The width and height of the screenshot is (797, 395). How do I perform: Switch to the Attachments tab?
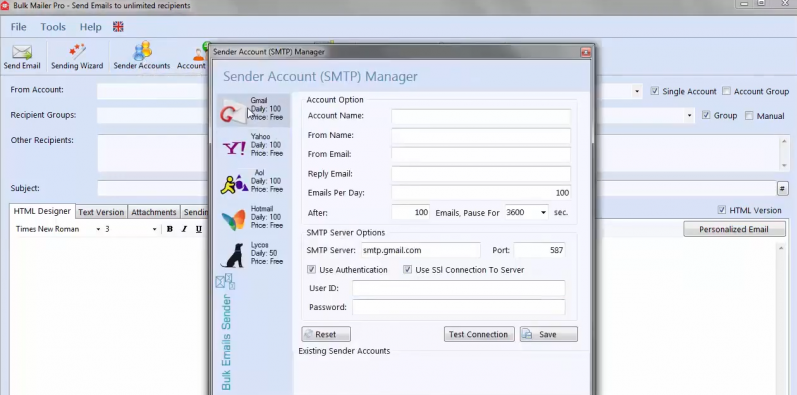pos(154,212)
